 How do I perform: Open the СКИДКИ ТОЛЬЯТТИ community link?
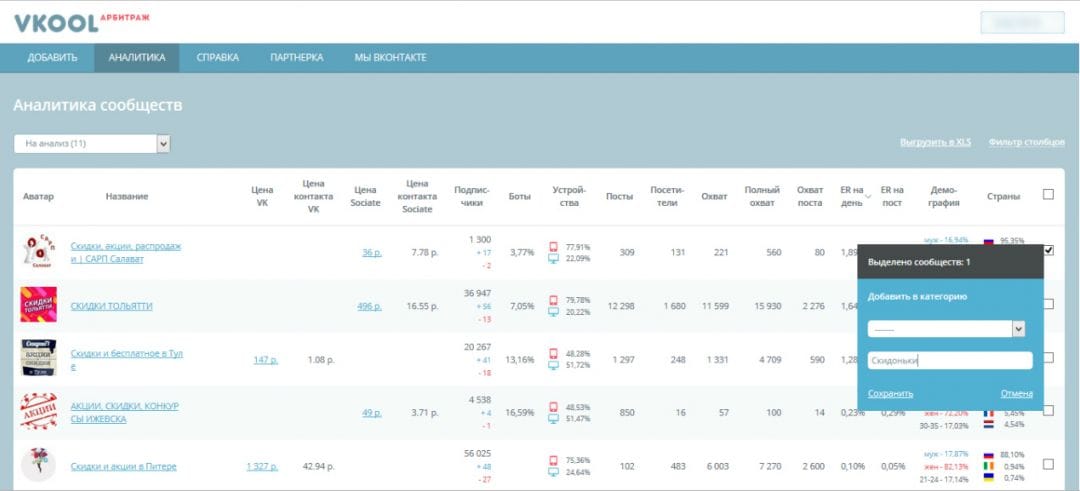[112, 306]
